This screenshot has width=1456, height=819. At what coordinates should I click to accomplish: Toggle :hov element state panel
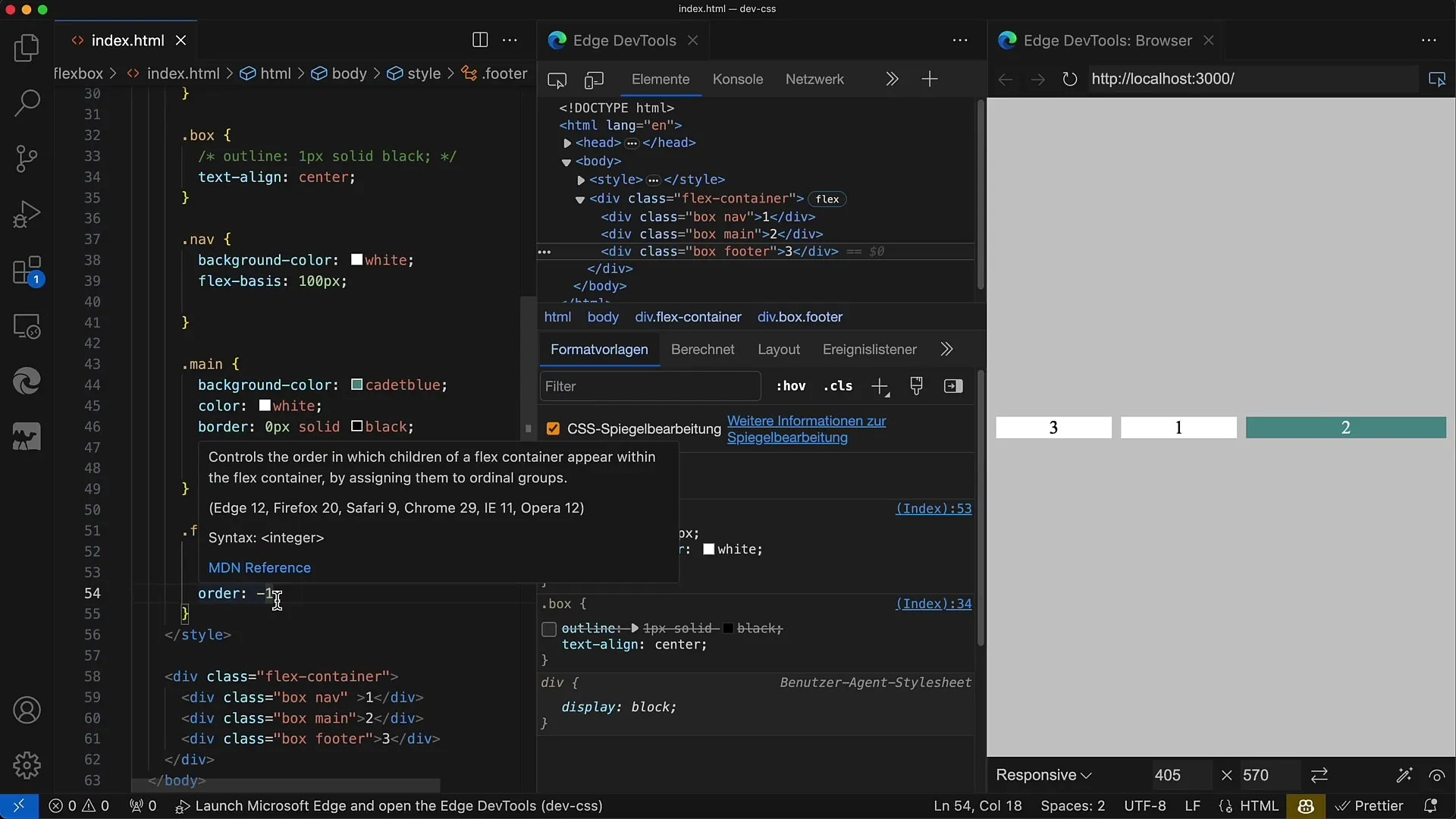[790, 386]
